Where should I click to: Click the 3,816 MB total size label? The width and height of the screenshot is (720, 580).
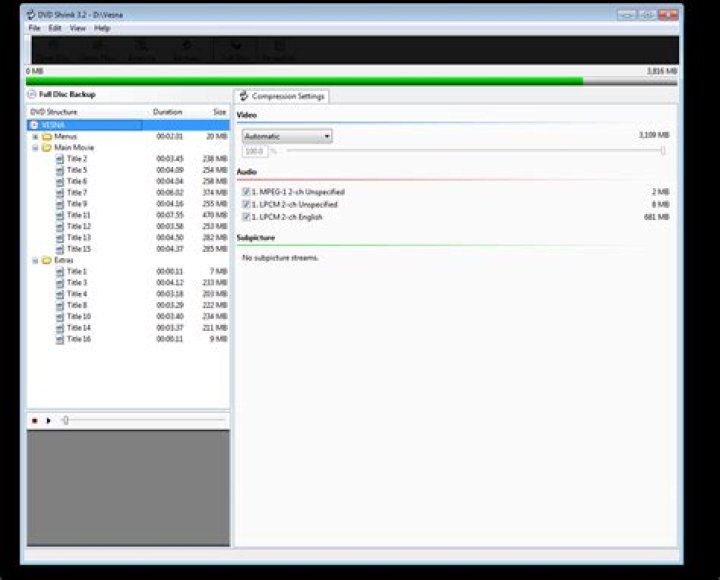pos(662,71)
